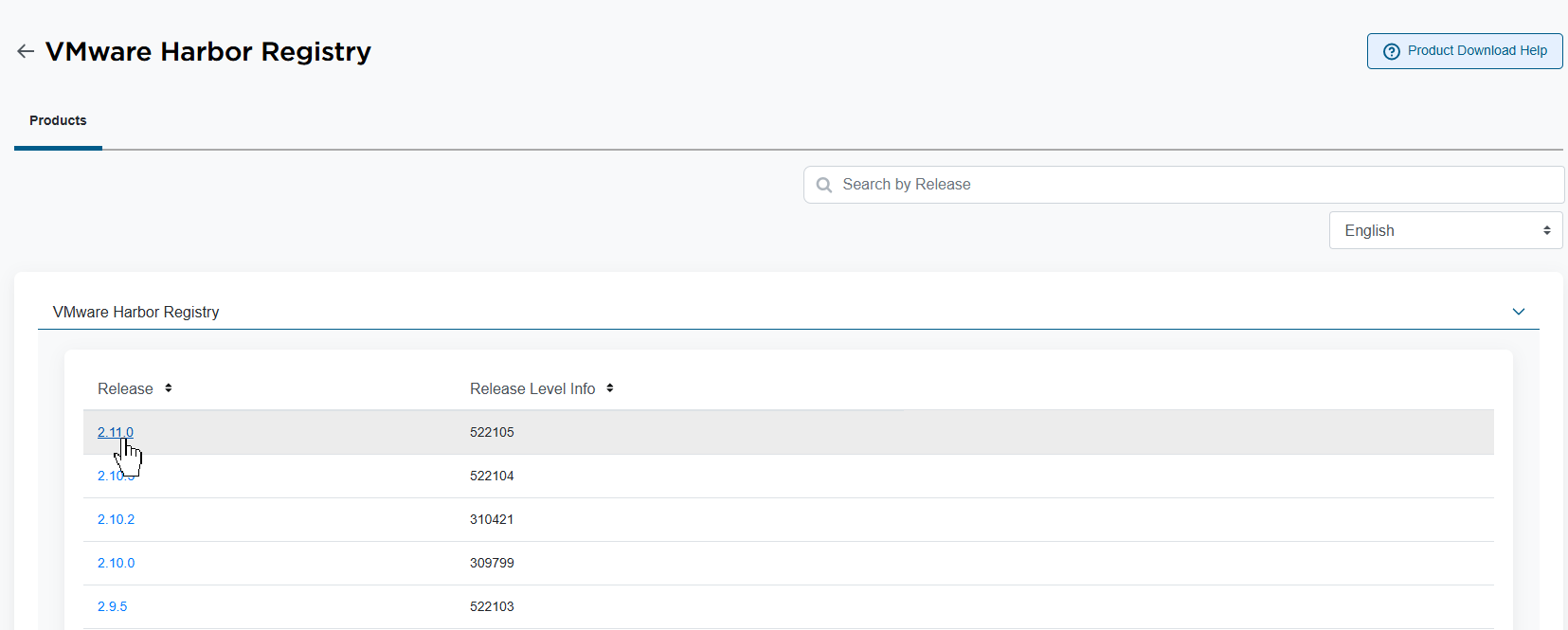The width and height of the screenshot is (1568, 630).
Task: Click release level info 522105 cell
Action: tap(492, 432)
